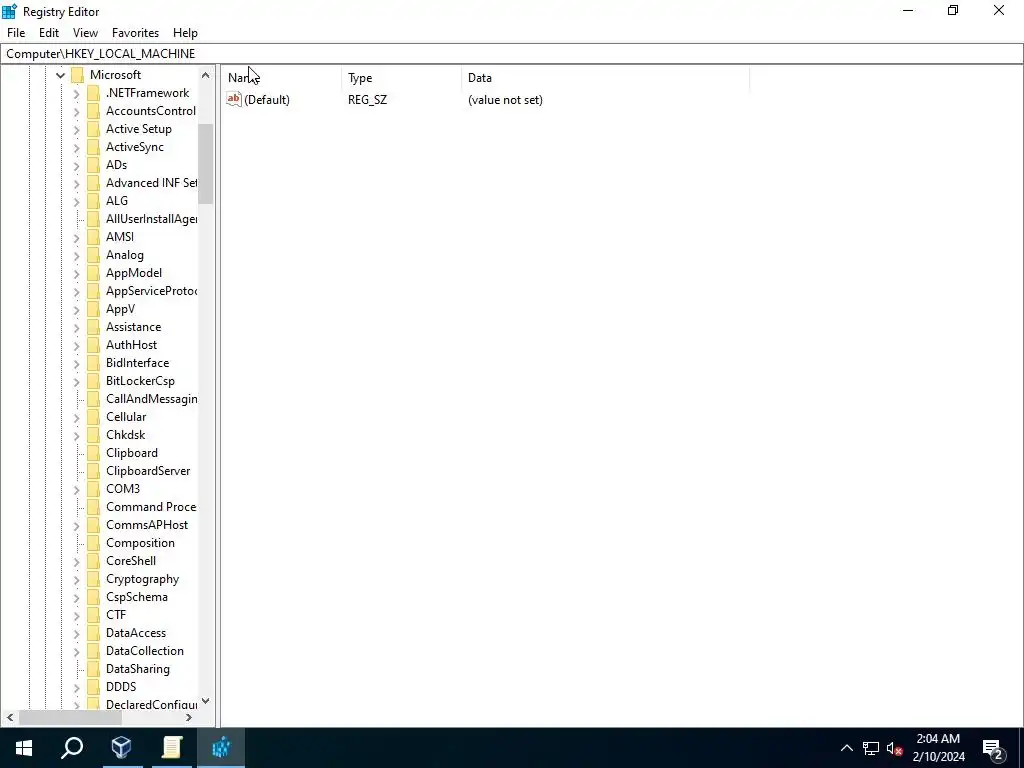Show hidden system tray icons
The height and width of the screenshot is (768, 1024).
click(846, 748)
